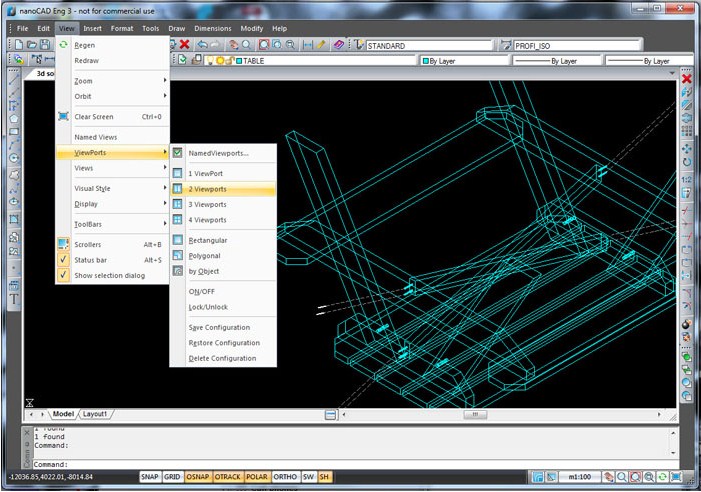Click the Zoom Extents icon in status bar
The image size is (701, 492).
[635, 477]
